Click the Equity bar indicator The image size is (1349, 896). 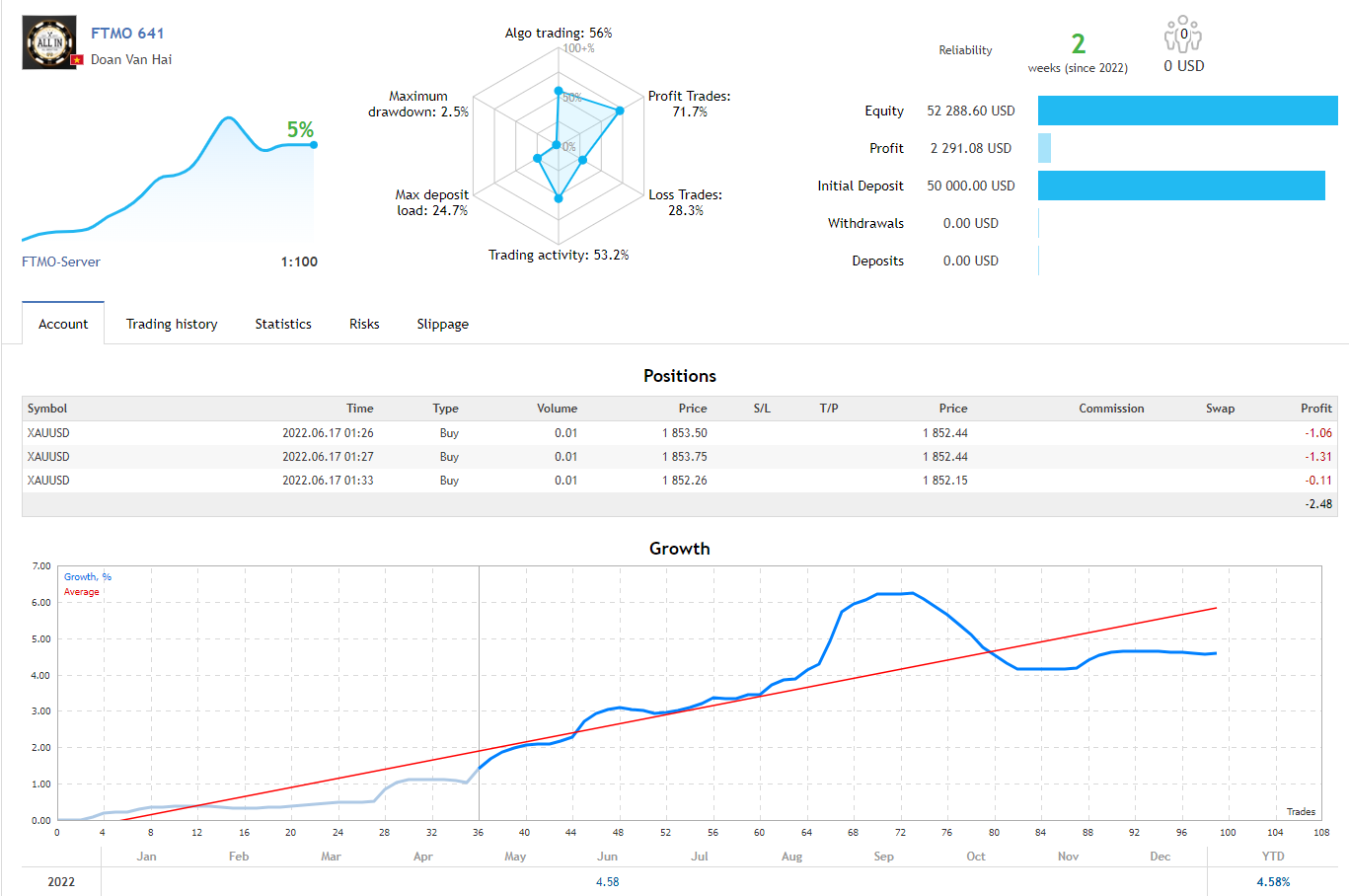point(1187,111)
